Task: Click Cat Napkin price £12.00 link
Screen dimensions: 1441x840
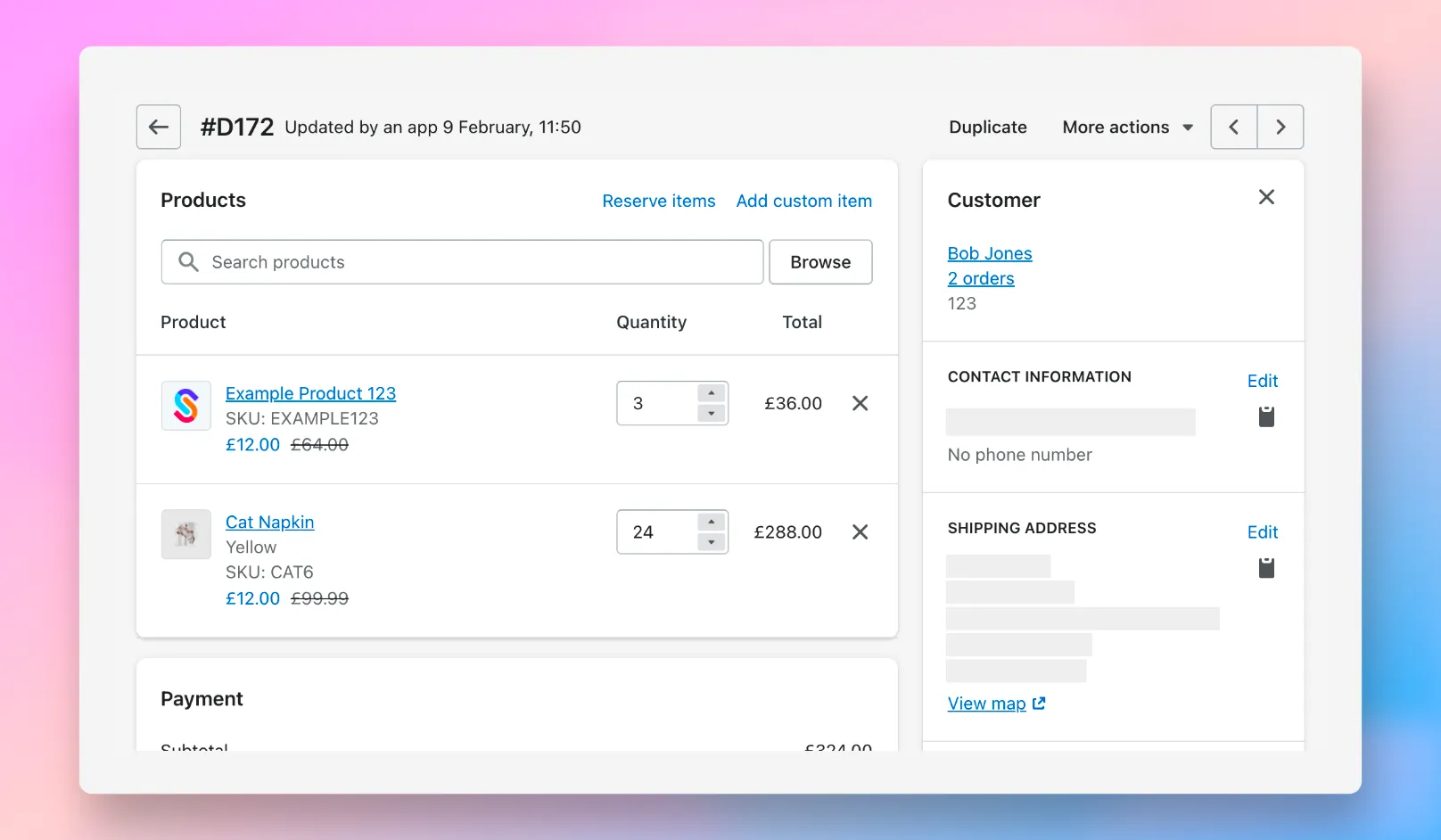Action: coord(252,598)
